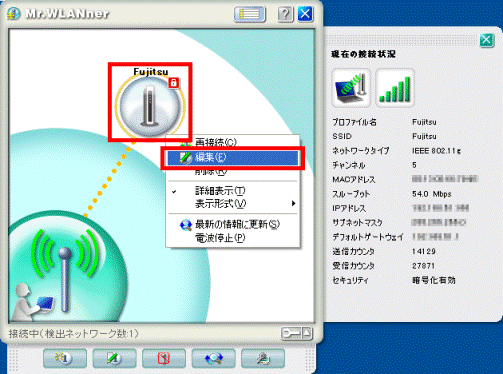Image resolution: width=503 pixels, height=374 pixels.
Task: Click the Mr.WLANner title bar app icon
Action: (x=14, y=14)
